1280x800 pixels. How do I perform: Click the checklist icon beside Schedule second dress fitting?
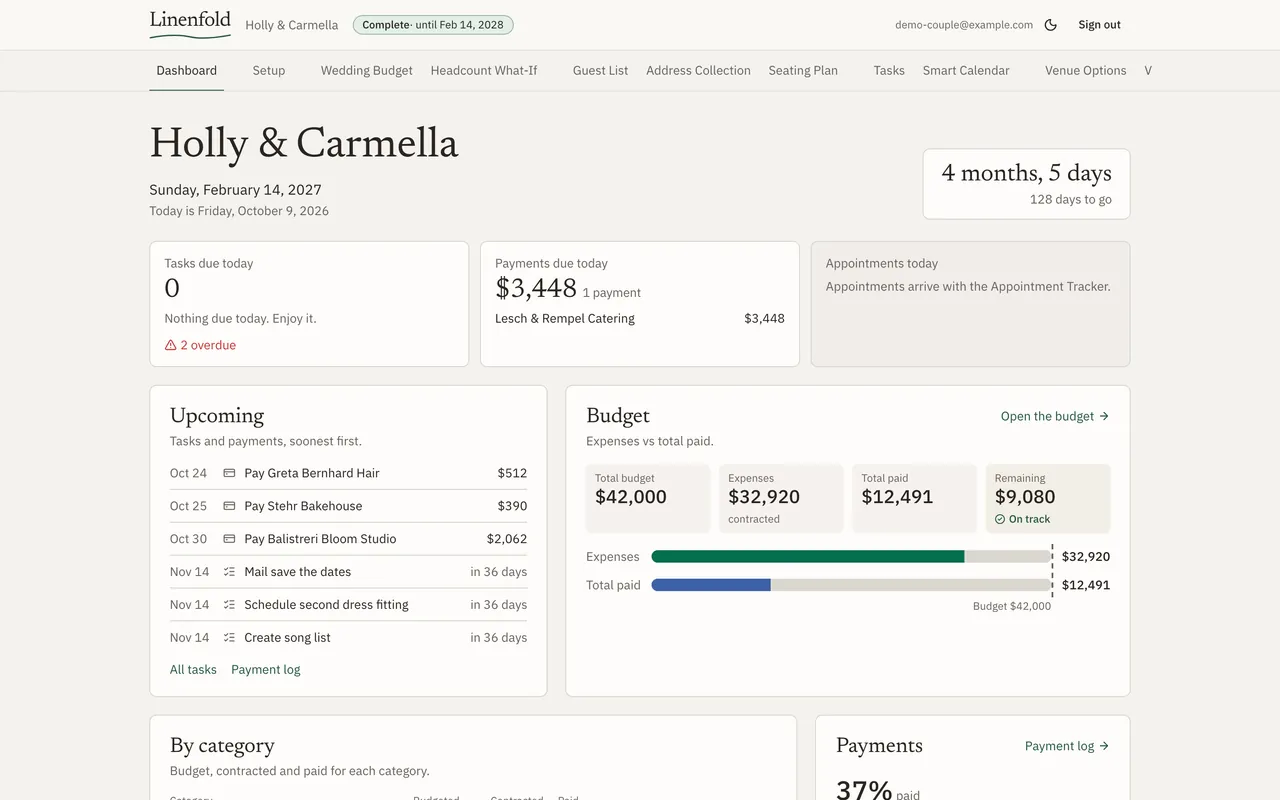(x=229, y=605)
